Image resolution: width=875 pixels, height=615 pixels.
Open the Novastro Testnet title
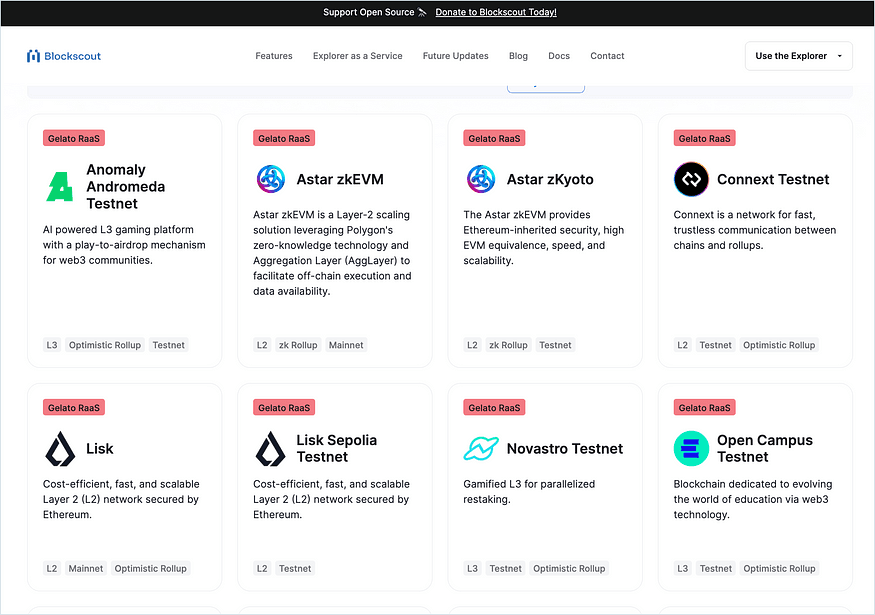tap(565, 449)
